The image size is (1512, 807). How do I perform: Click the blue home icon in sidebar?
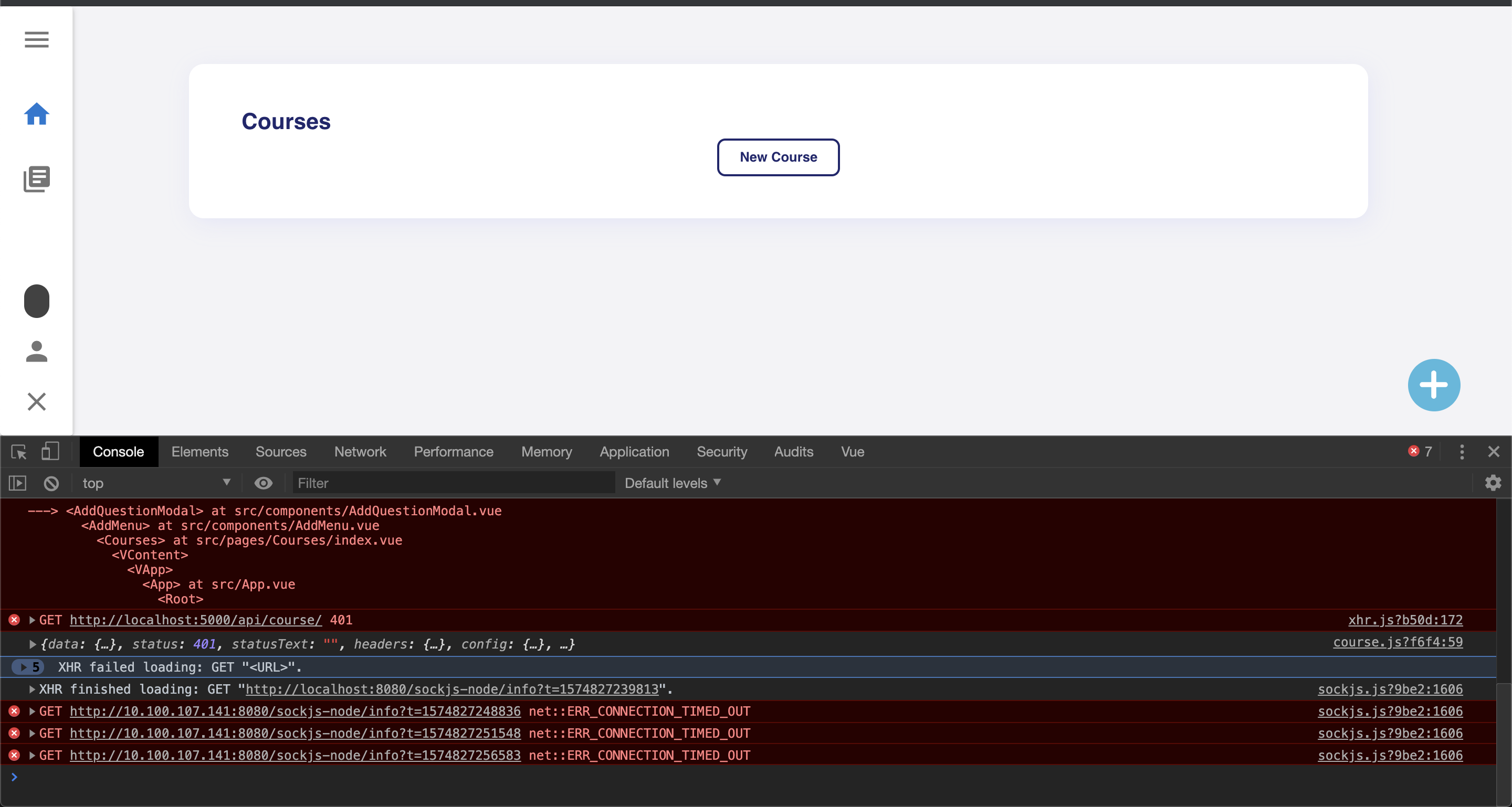coord(36,114)
